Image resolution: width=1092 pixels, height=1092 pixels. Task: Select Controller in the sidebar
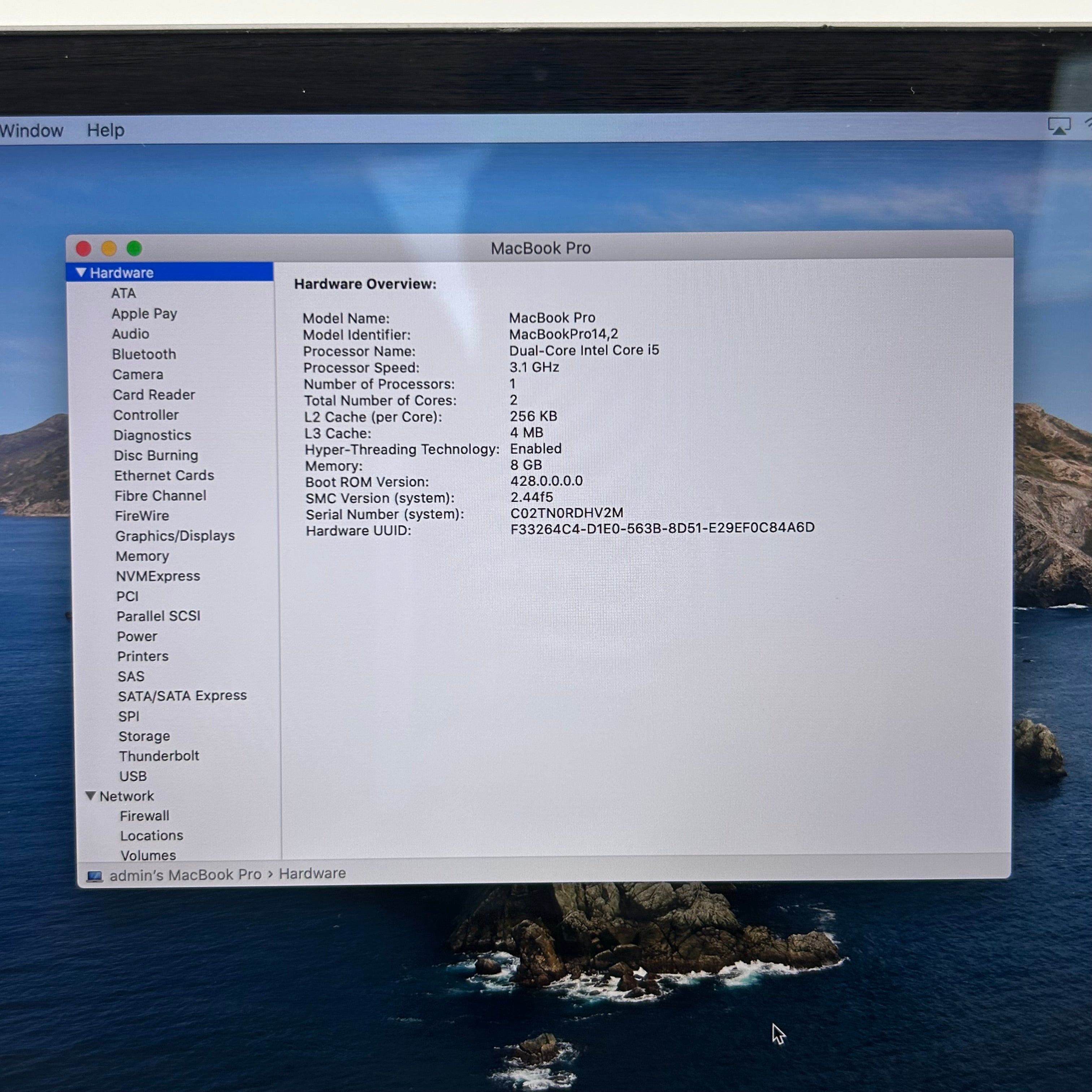point(146,415)
